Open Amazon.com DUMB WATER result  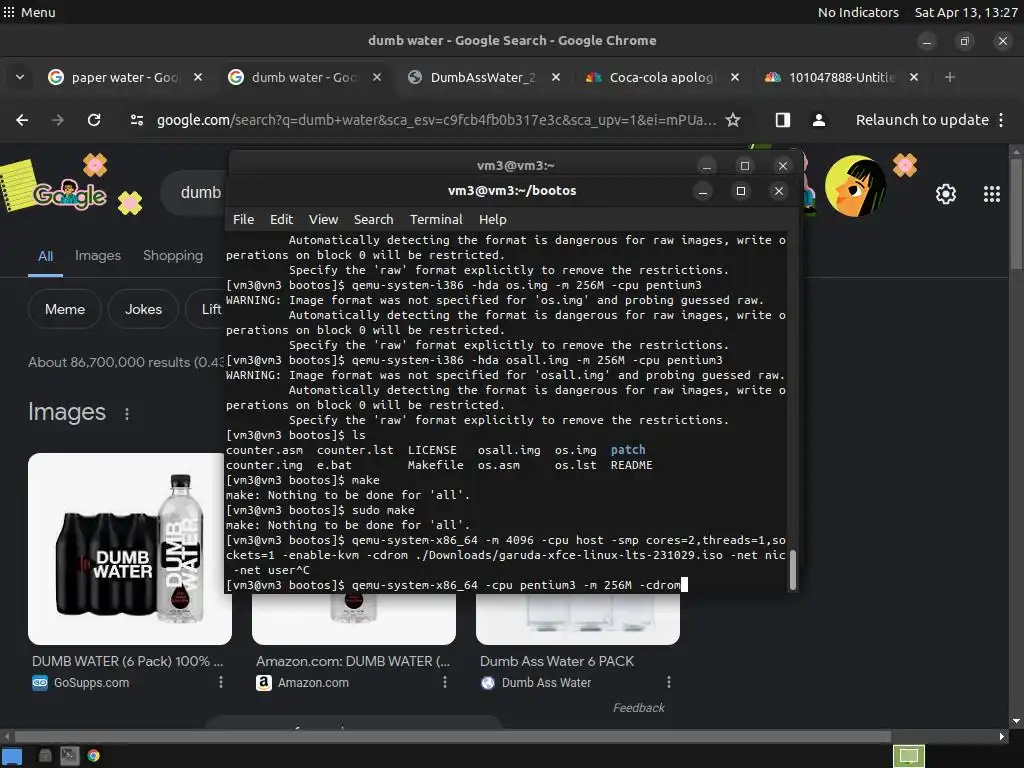(353, 661)
